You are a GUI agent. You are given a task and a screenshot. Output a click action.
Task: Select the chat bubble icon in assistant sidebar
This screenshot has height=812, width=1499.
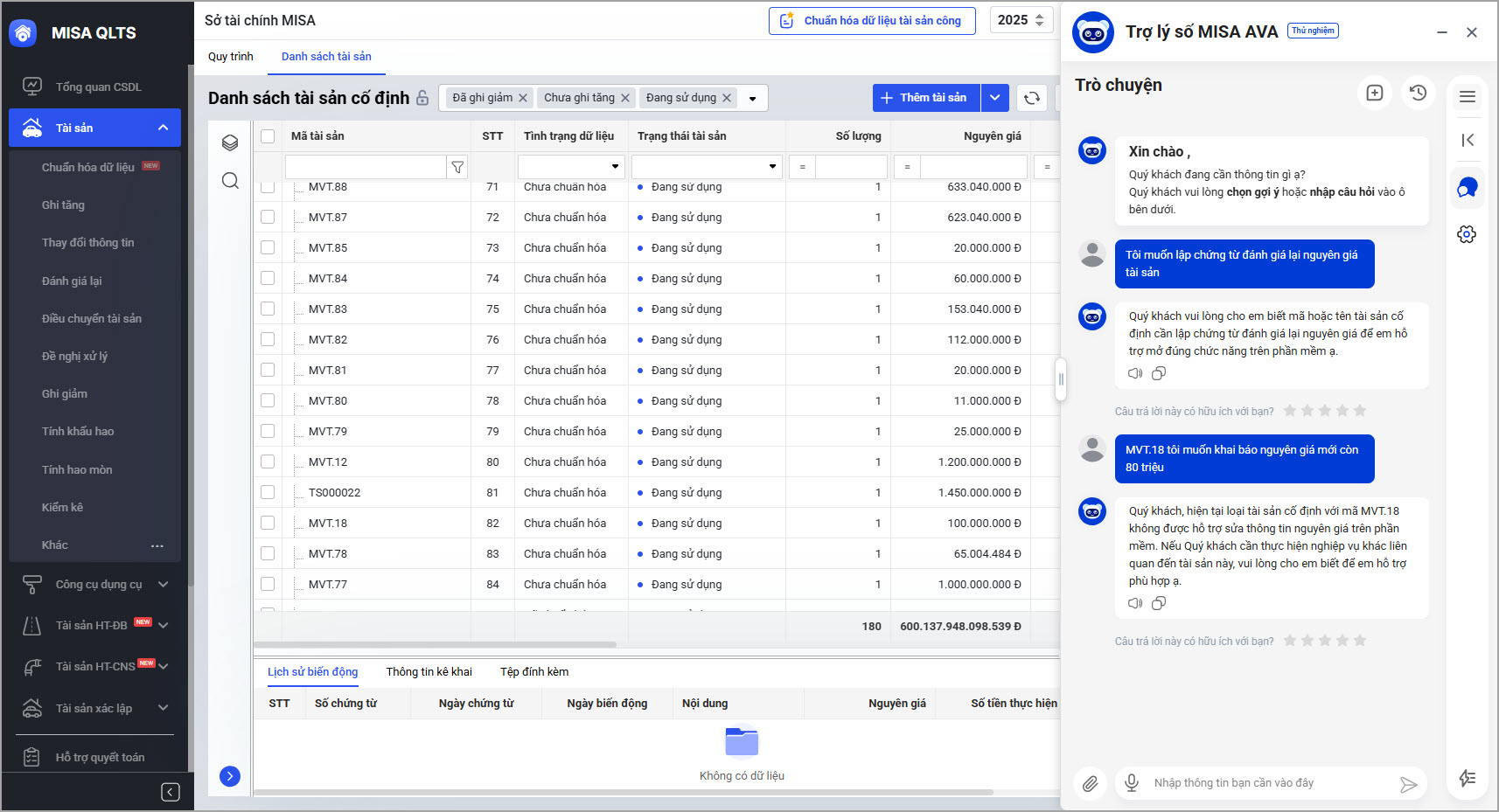click(x=1468, y=187)
